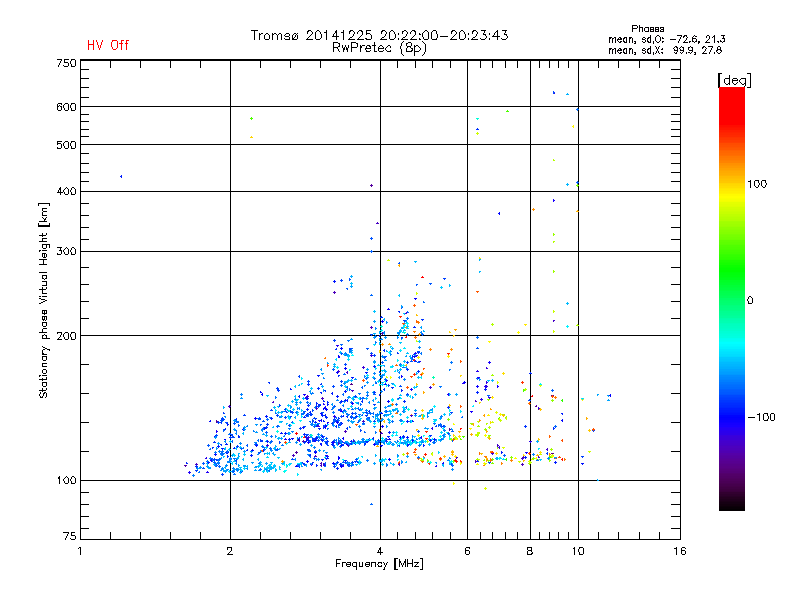This screenshot has width=800, height=600.
Task: Click the '[deg]' colorbar unit label
Action: point(734,80)
